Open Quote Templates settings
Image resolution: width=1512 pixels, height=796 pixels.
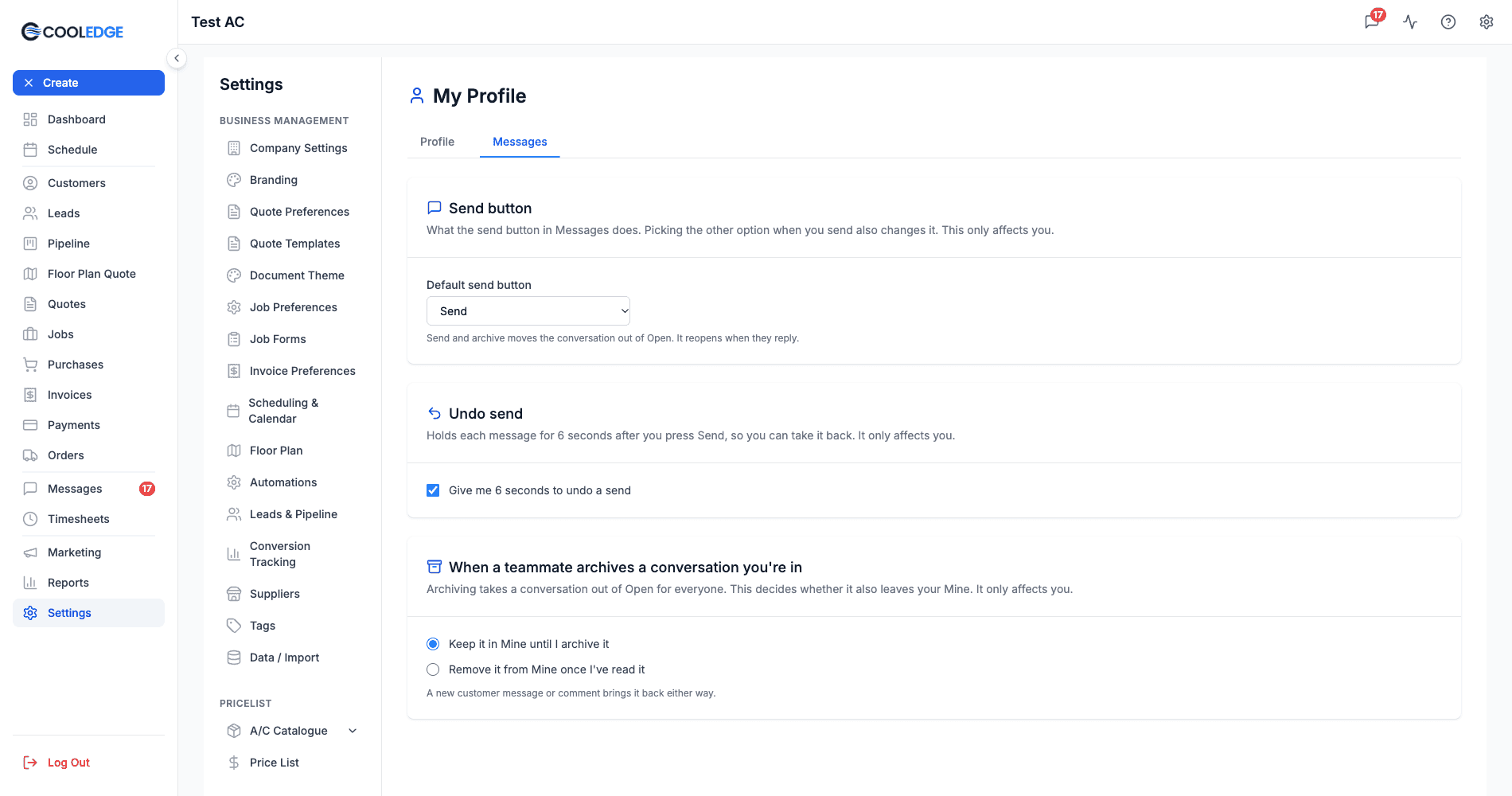tap(292, 244)
